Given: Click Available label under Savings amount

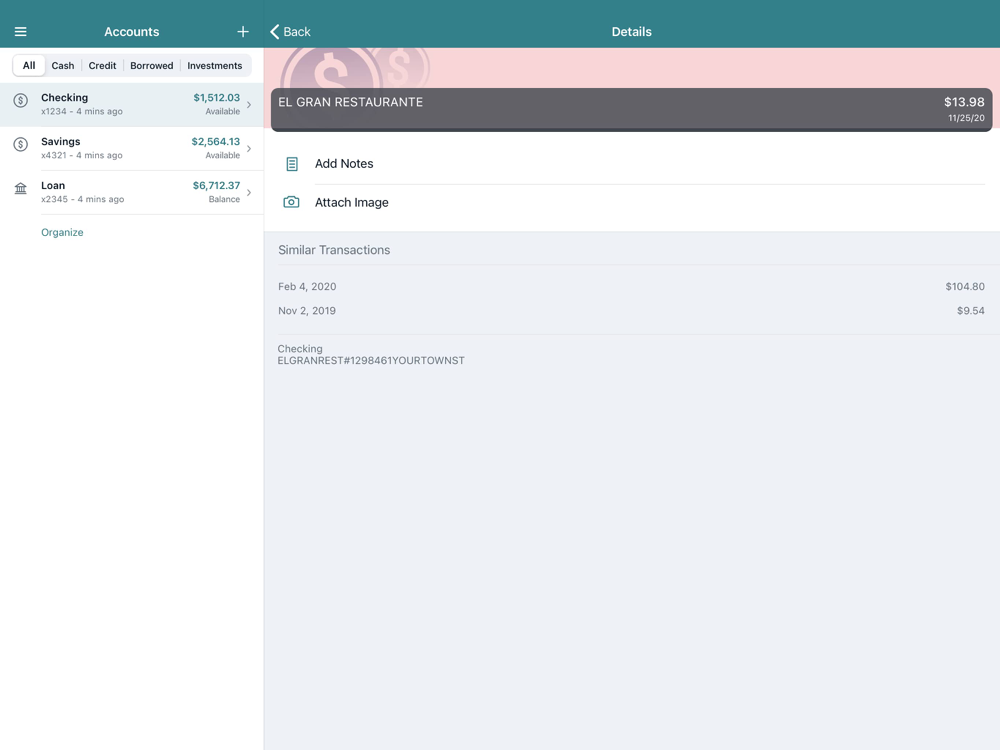Looking at the screenshot, I should pos(223,155).
